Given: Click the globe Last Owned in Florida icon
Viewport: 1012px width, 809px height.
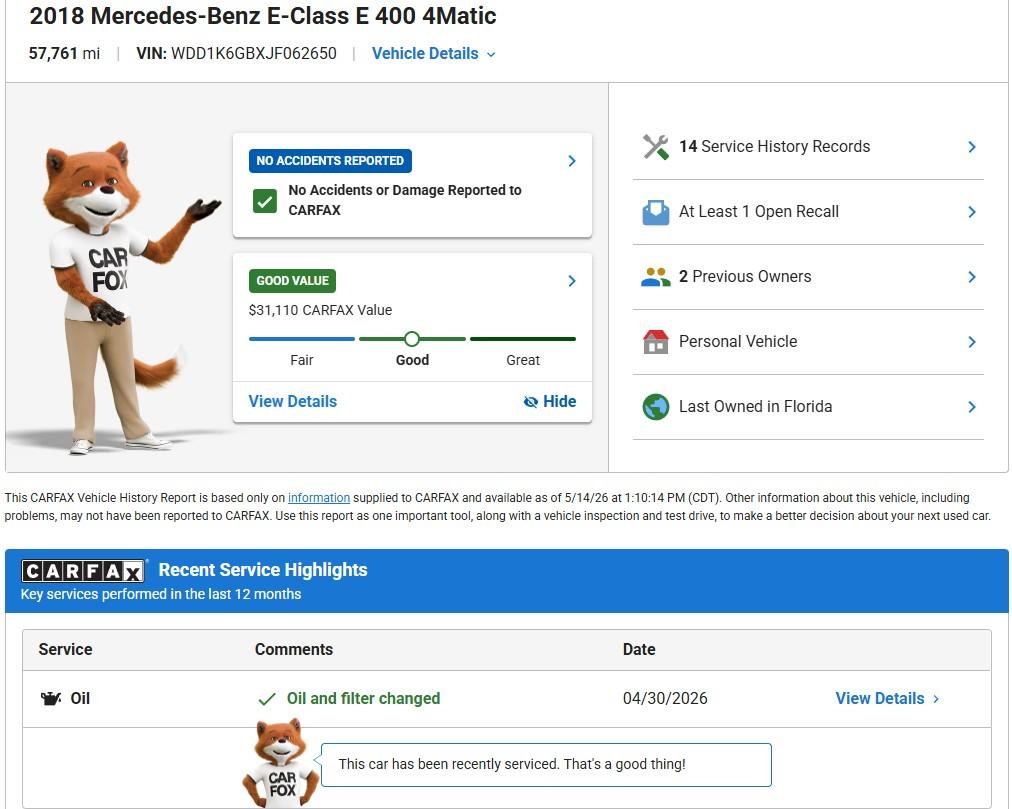Looking at the screenshot, I should click(656, 407).
